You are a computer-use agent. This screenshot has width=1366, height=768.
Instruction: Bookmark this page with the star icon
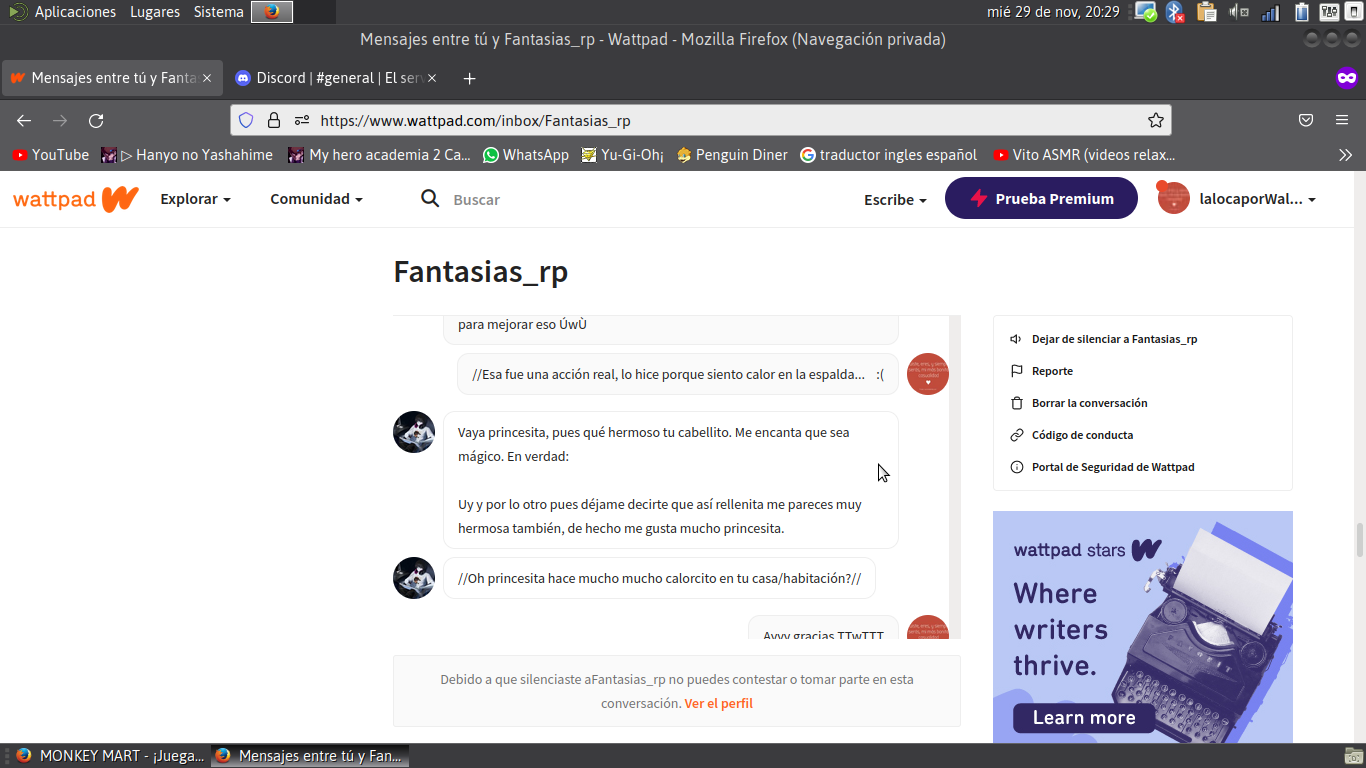click(x=1156, y=121)
